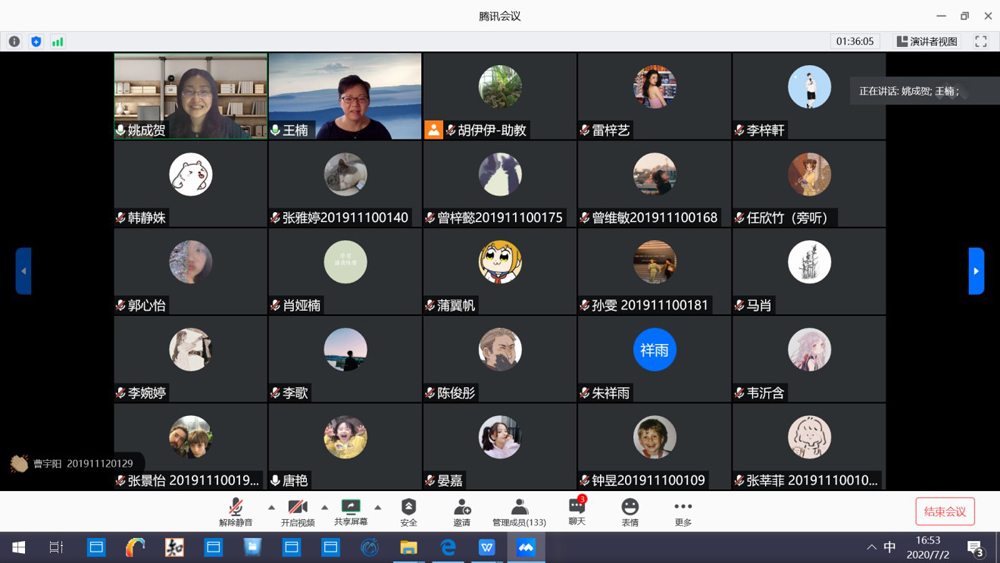Click the green network signal indicator
This screenshot has width=1000, height=563.
(x=57, y=42)
